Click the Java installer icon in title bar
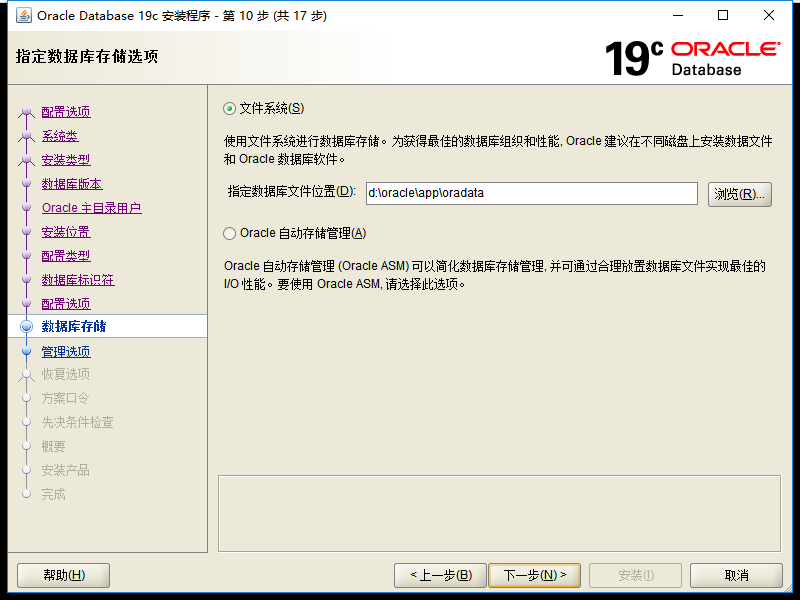Image resolution: width=800 pixels, height=600 pixels. tap(23, 16)
